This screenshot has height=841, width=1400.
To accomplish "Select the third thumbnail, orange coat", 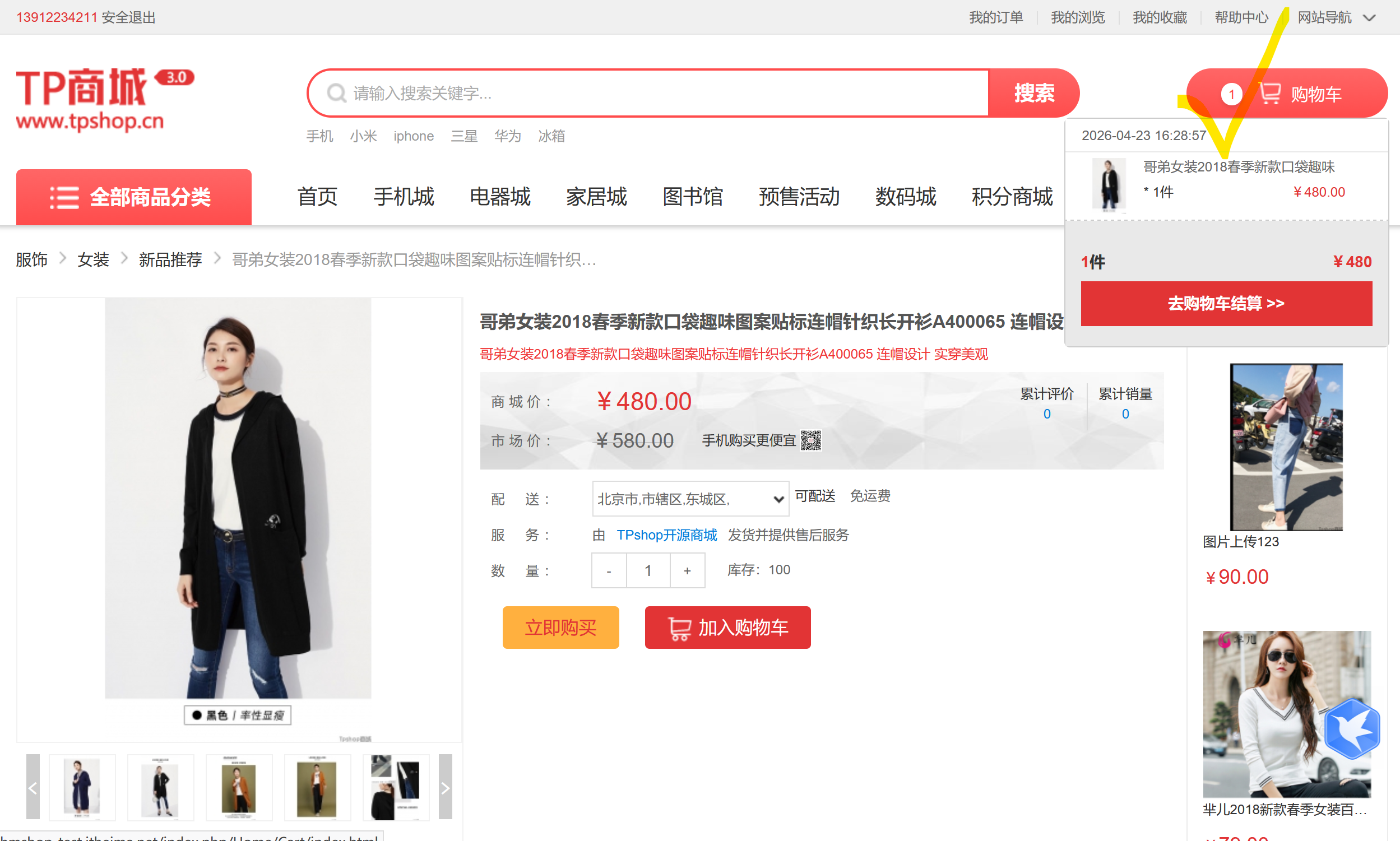I will pyautogui.click(x=239, y=787).
